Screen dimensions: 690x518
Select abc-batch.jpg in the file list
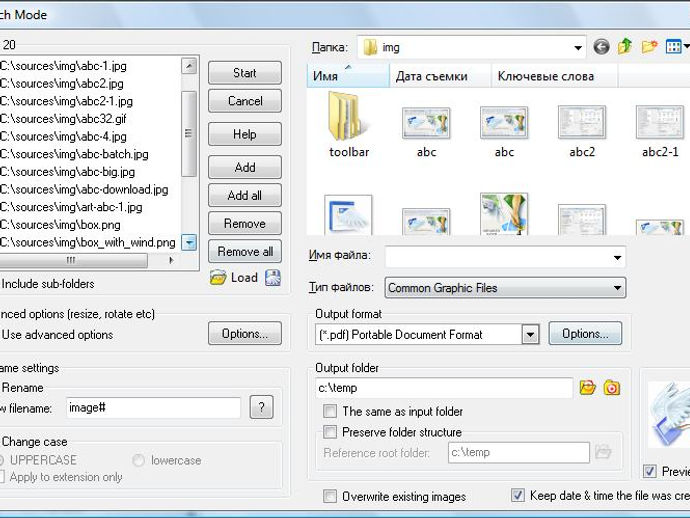tap(74, 154)
